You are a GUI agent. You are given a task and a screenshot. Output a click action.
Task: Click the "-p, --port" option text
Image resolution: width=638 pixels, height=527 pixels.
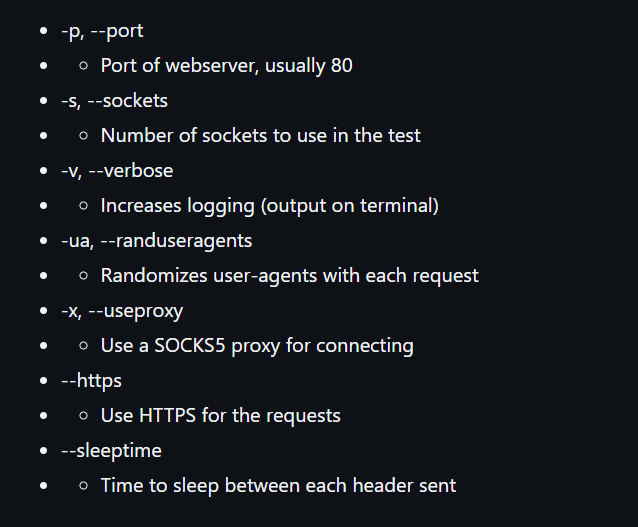click(102, 31)
